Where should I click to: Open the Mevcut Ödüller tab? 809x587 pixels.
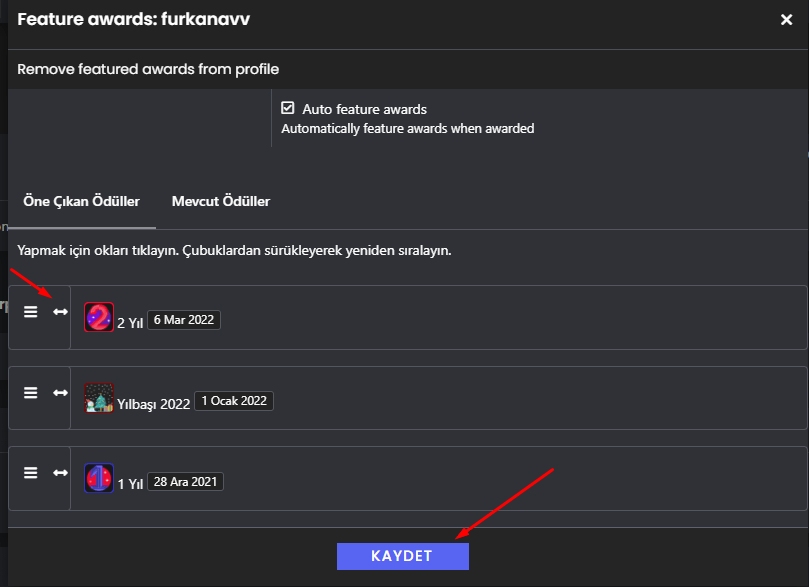pyautogui.click(x=221, y=201)
